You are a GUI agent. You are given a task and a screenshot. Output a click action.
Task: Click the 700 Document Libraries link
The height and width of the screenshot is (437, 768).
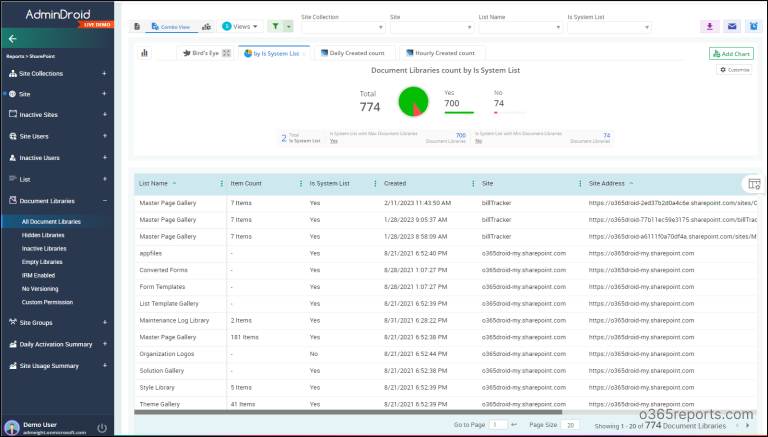pyautogui.click(x=460, y=135)
